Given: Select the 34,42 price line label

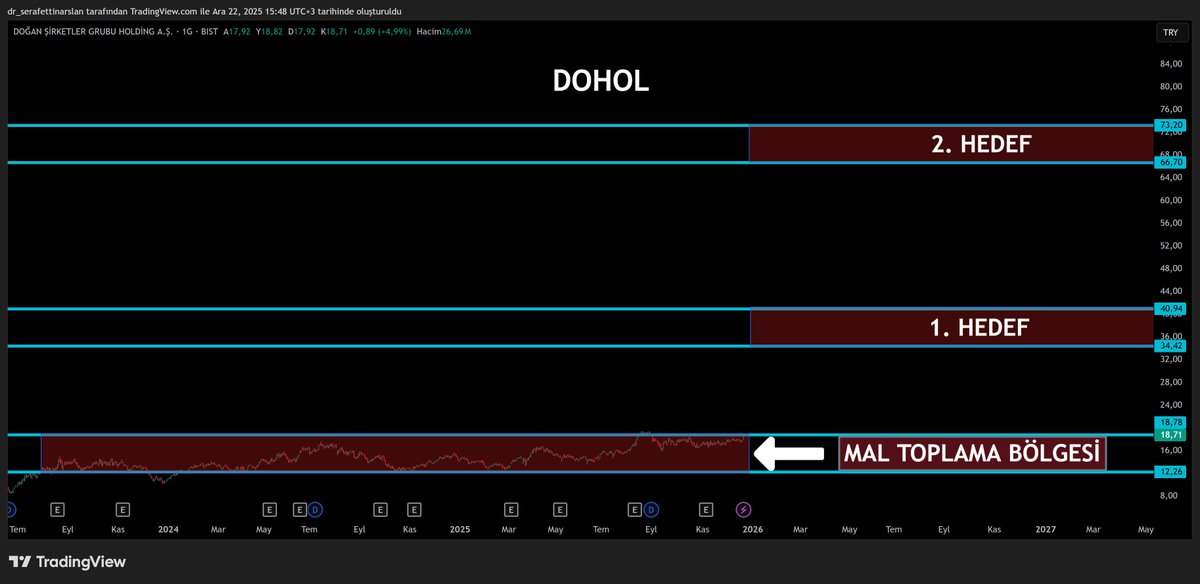Looking at the screenshot, I should 1169,346.
